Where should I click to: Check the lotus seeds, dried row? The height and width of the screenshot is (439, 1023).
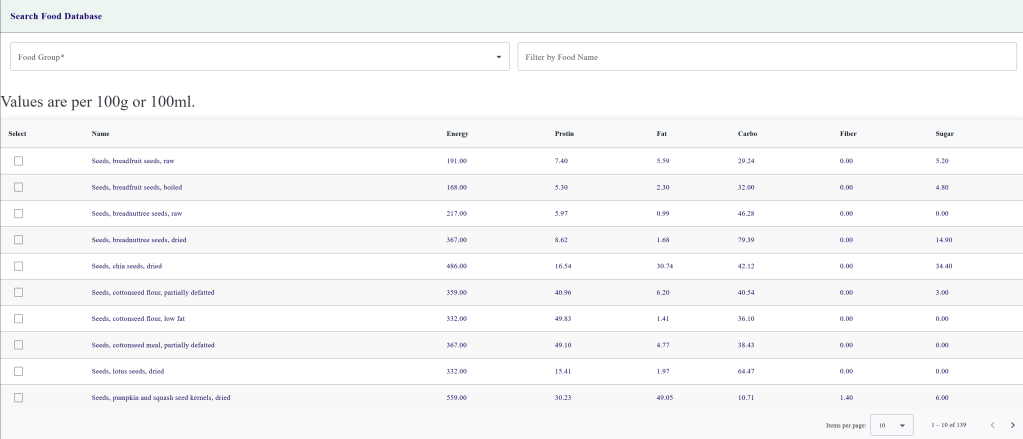tap(18, 371)
